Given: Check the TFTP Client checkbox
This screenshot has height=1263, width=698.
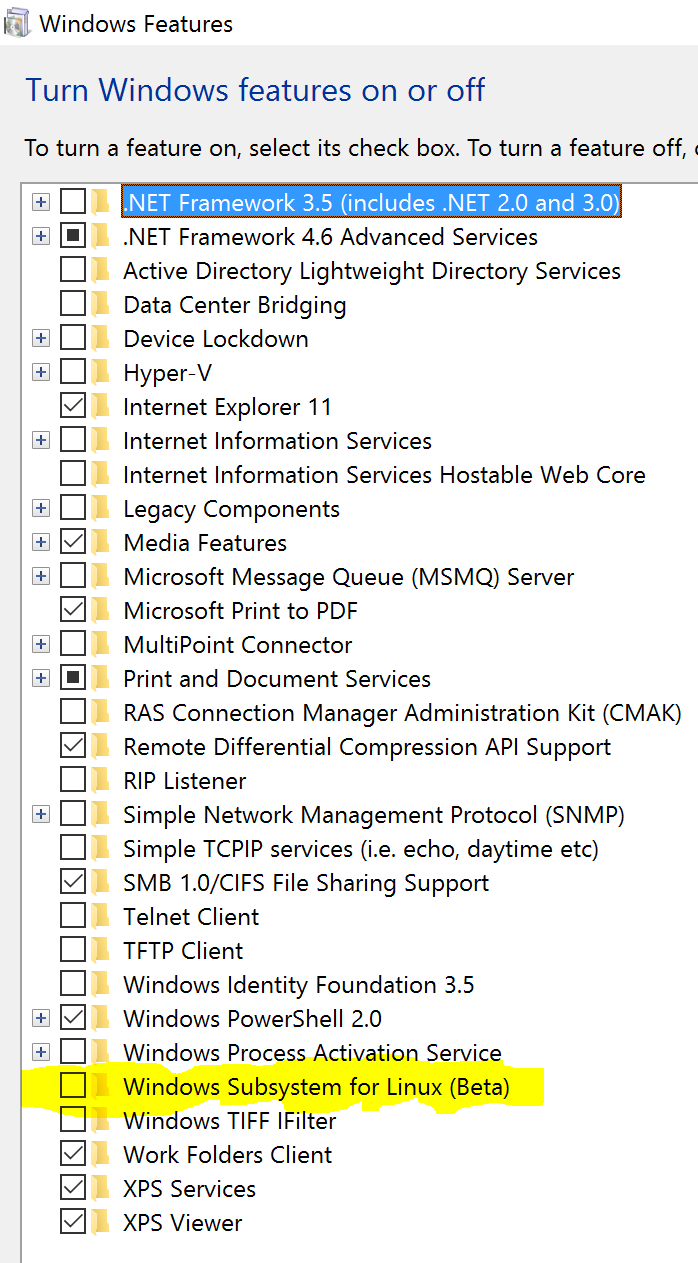Looking at the screenshot, I should point(73,951).
